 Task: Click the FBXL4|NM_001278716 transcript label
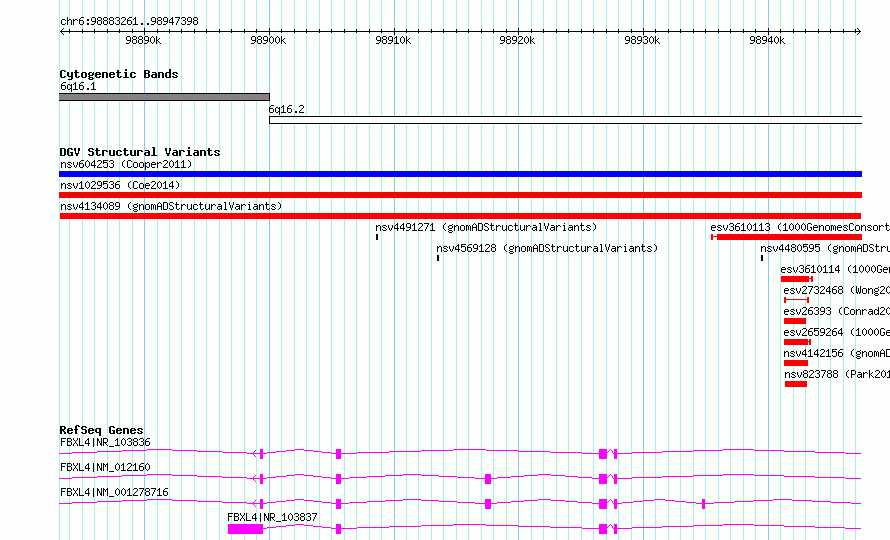coord(114,492)
